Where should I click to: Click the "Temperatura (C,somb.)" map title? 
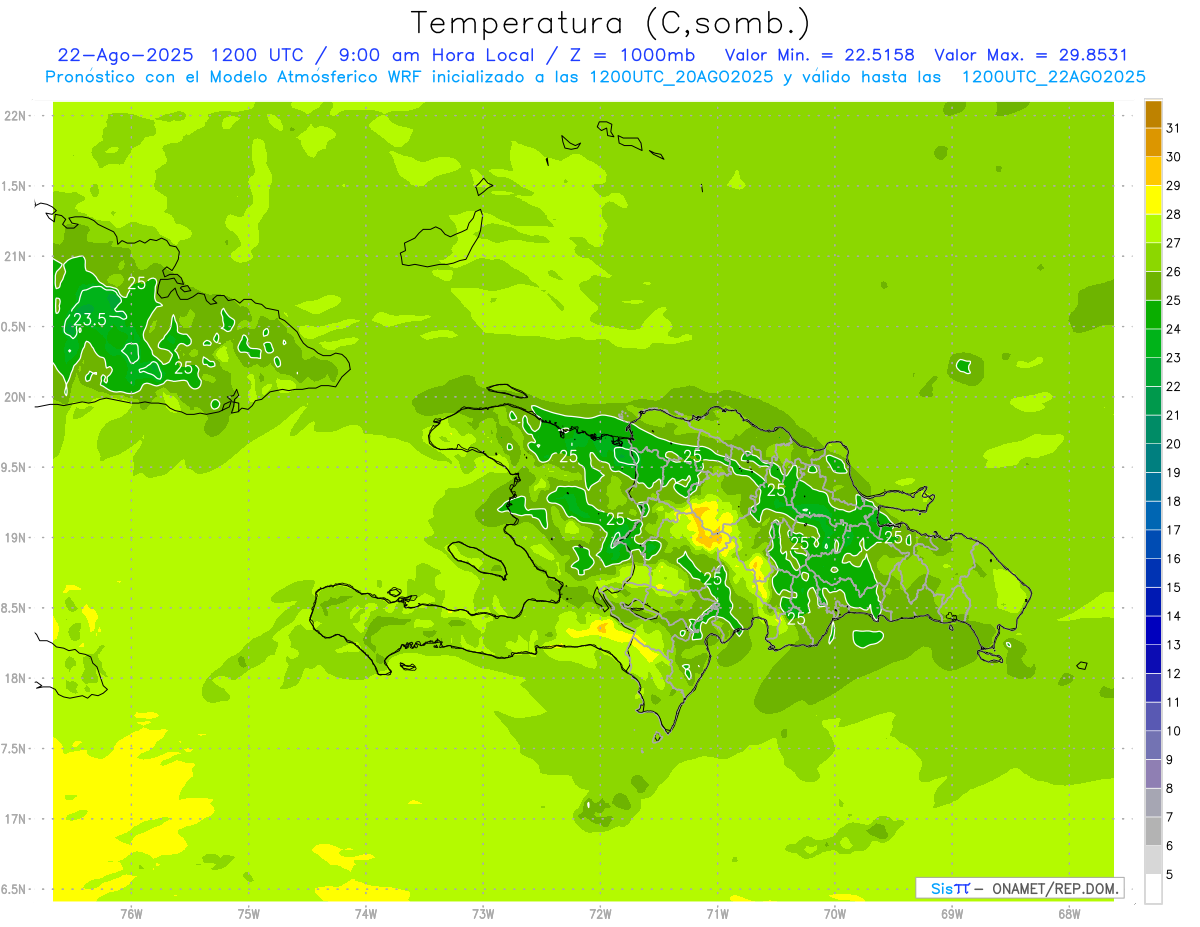click(610, 23)
